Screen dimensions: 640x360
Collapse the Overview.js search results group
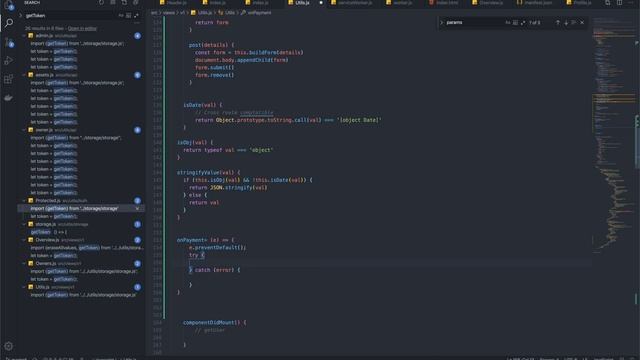pyautogui.click(x=24, y=240)
